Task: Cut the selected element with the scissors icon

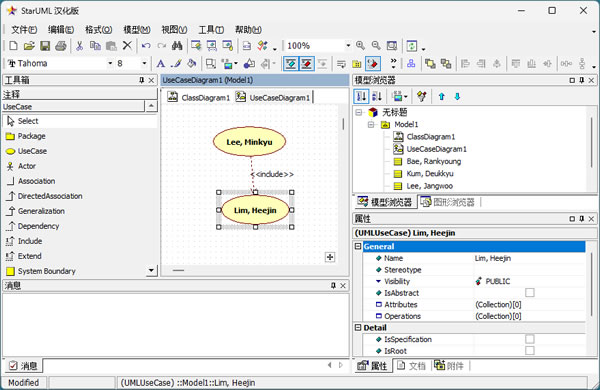Action: [x=79, y=46]
